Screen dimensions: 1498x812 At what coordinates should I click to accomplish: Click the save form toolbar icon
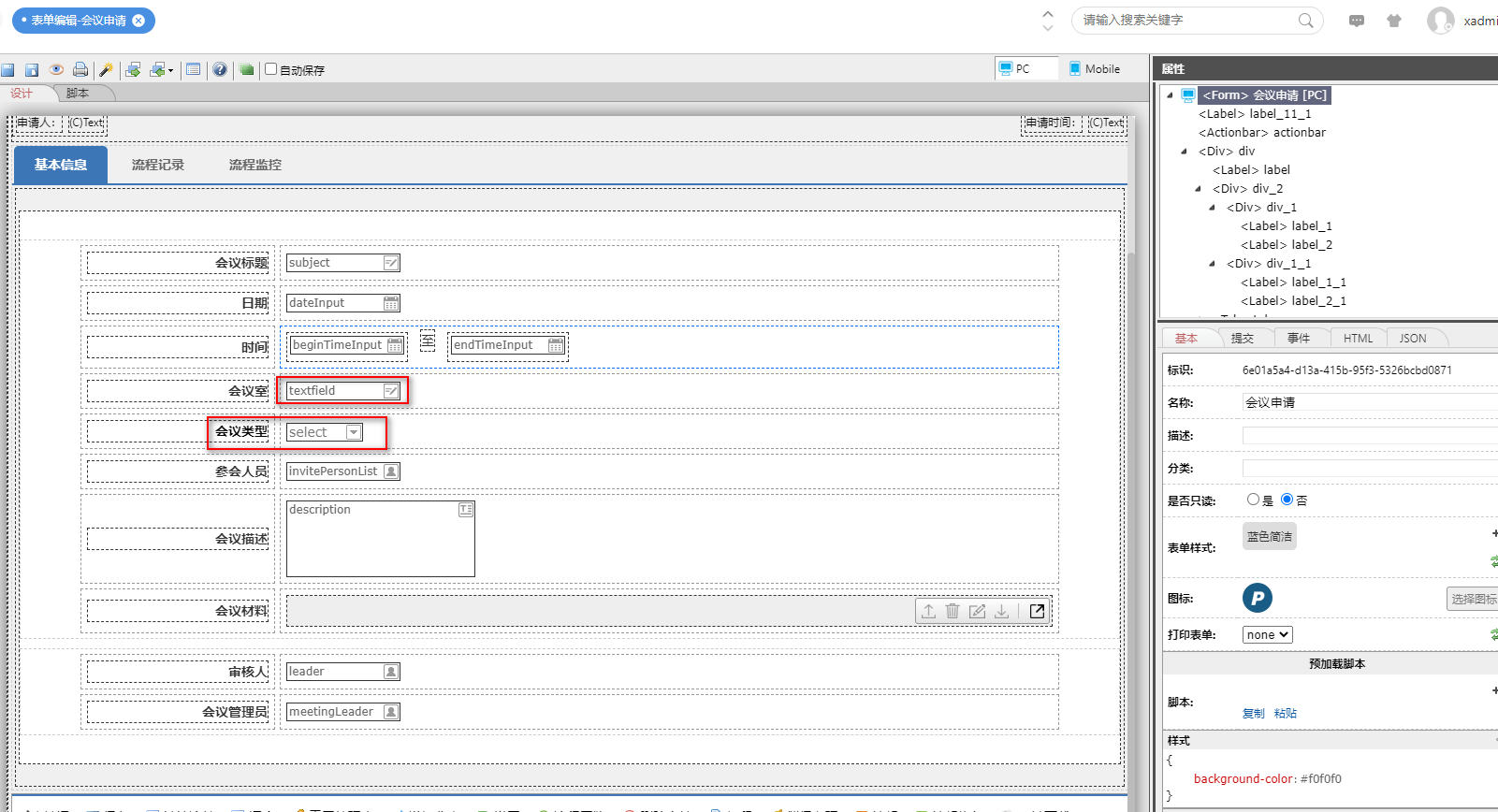7,69
